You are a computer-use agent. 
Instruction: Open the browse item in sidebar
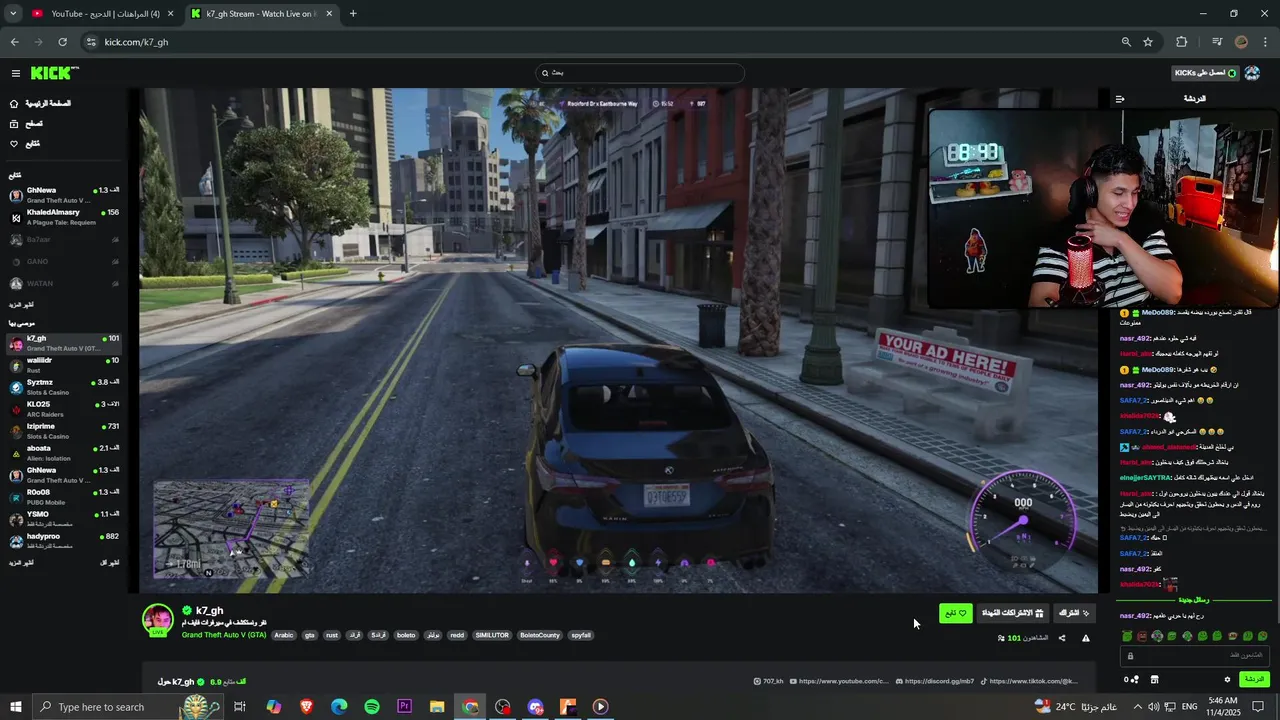tap(26, 124)
